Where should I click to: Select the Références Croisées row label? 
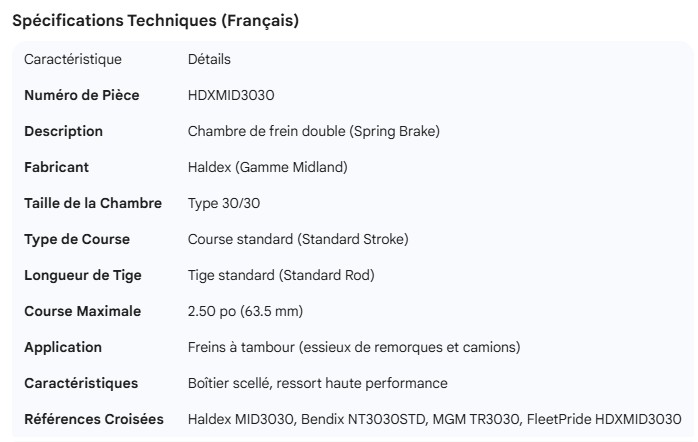pyautogui.click(x=94, y=419)
